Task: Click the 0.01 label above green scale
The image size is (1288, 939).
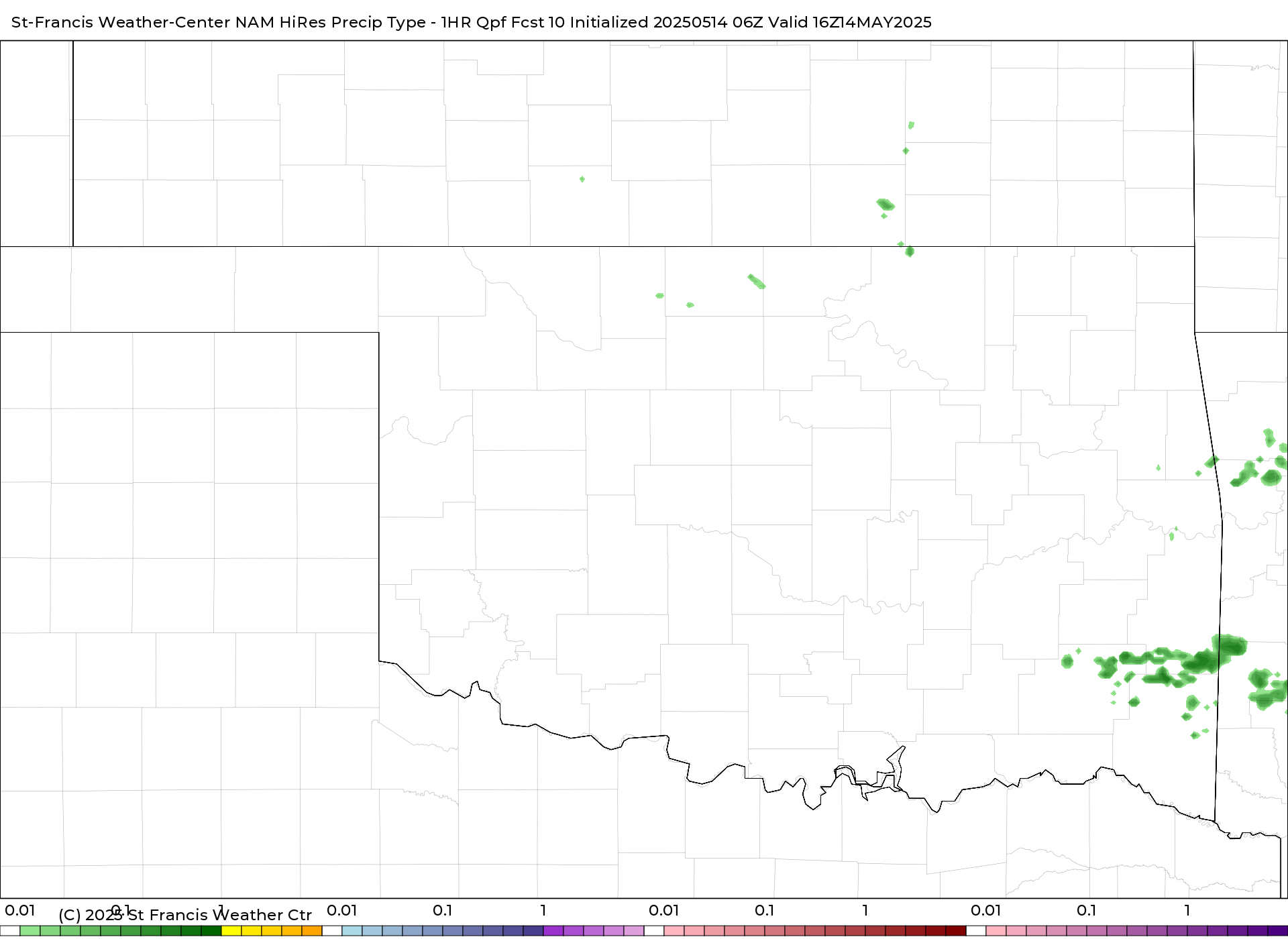Action: 20,911
